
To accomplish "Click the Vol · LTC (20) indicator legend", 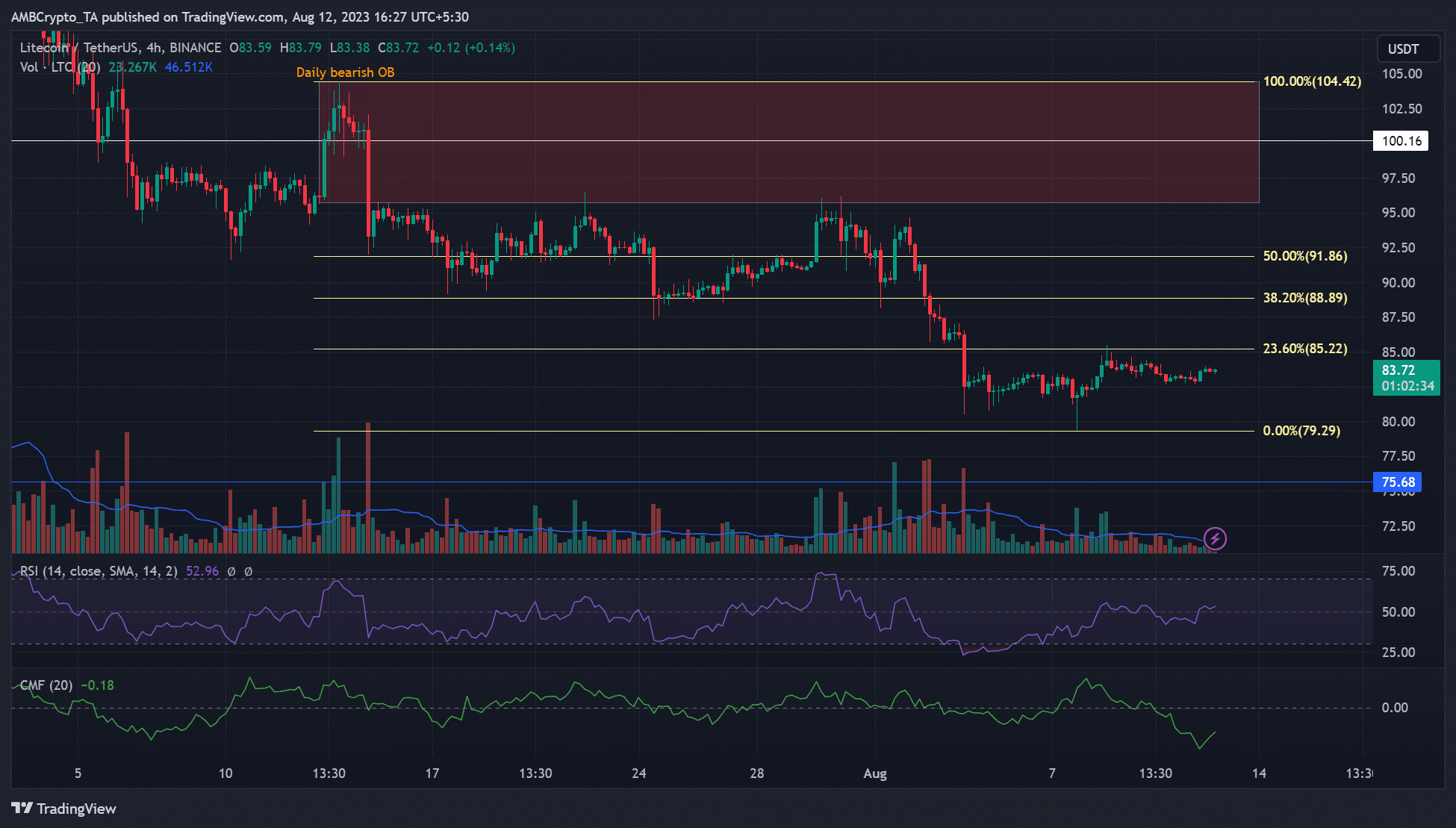I will point(60,67).
